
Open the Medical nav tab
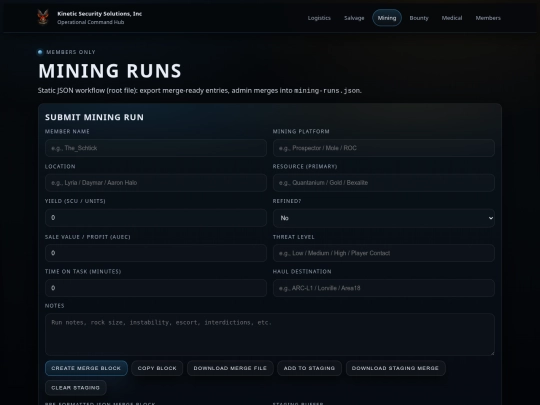coord(452,18)
